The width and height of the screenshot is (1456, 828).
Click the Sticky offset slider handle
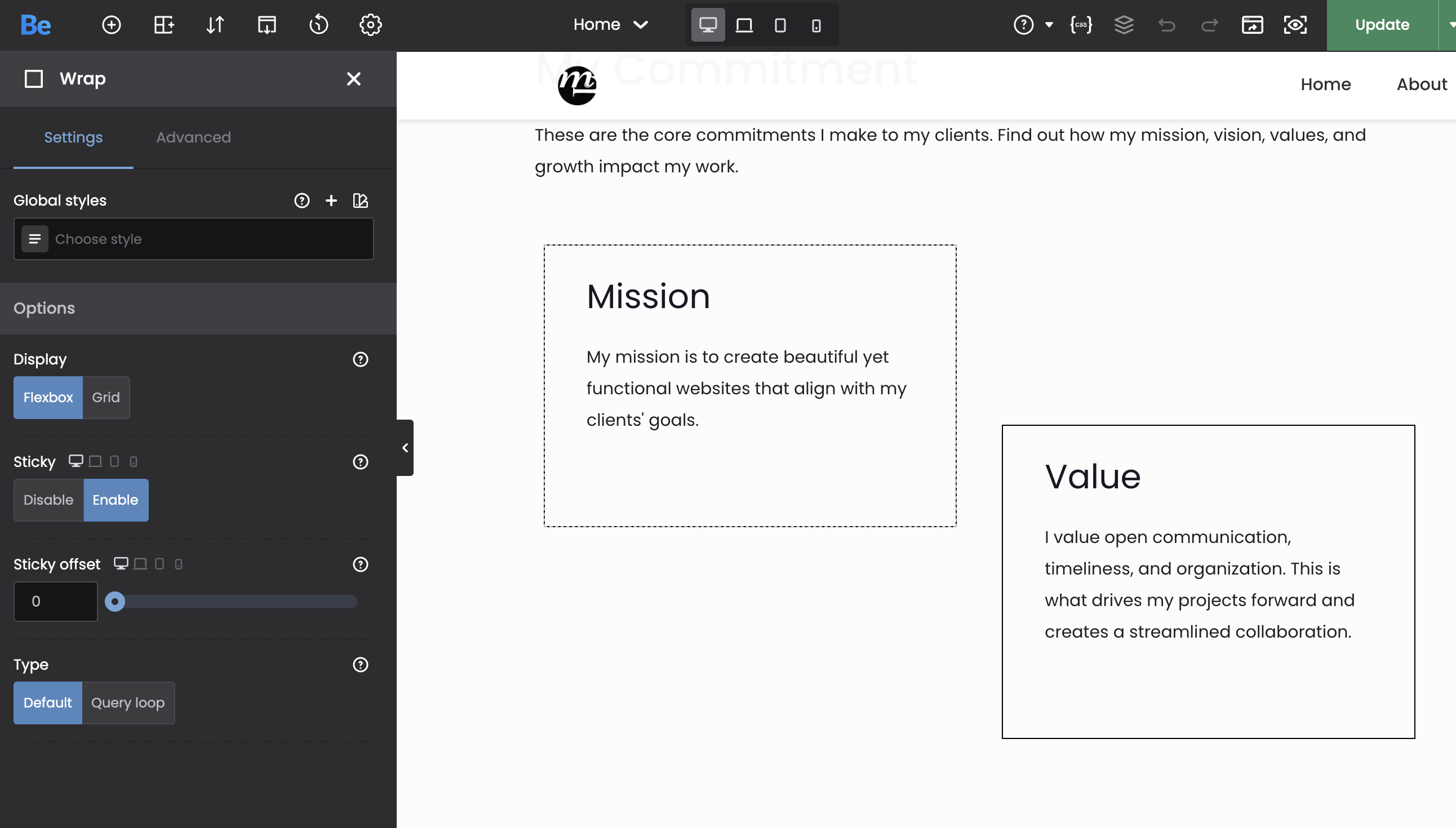[x=115, y=602]
